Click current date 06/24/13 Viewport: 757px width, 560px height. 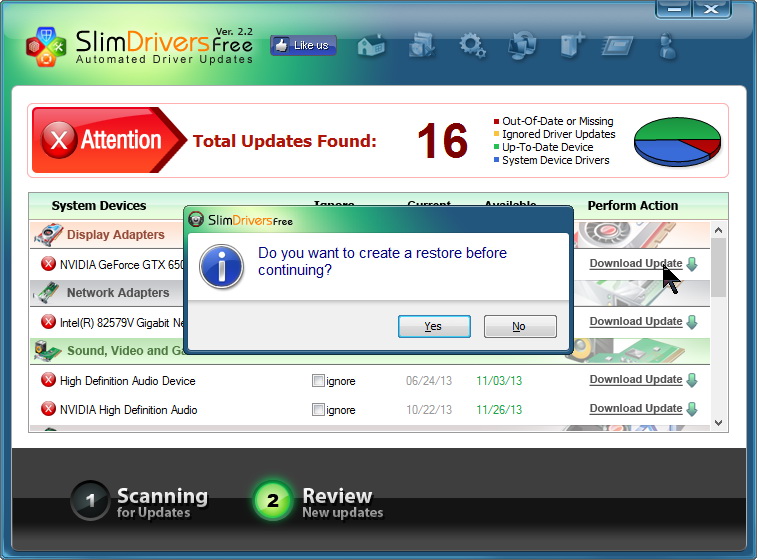(429, 381)
